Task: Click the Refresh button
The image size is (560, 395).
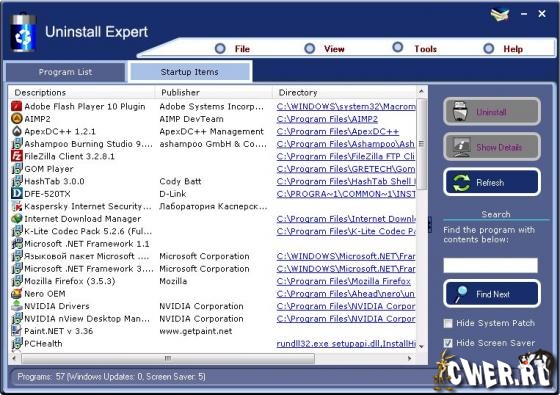Action: 492,182
